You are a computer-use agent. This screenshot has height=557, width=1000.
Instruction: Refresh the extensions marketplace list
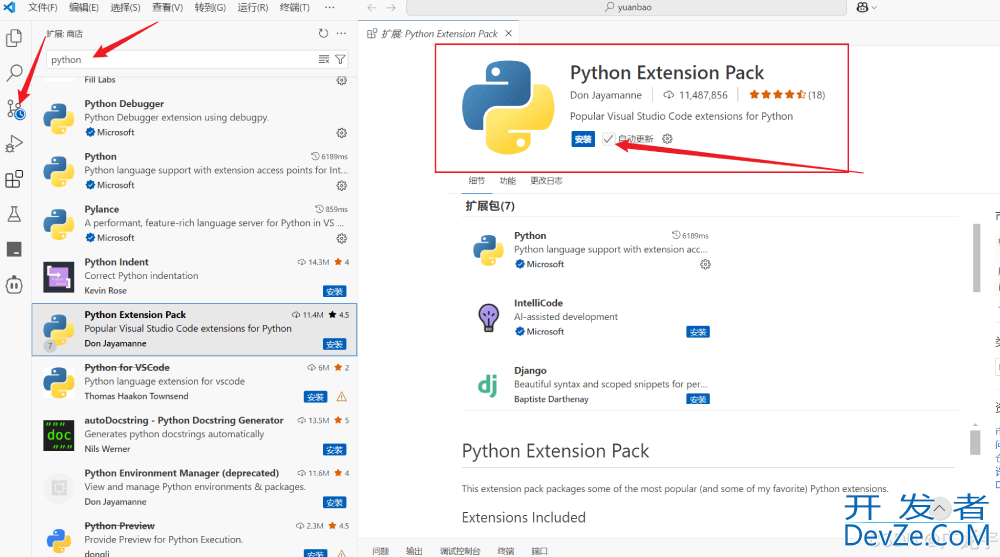(x=323, y=33)
